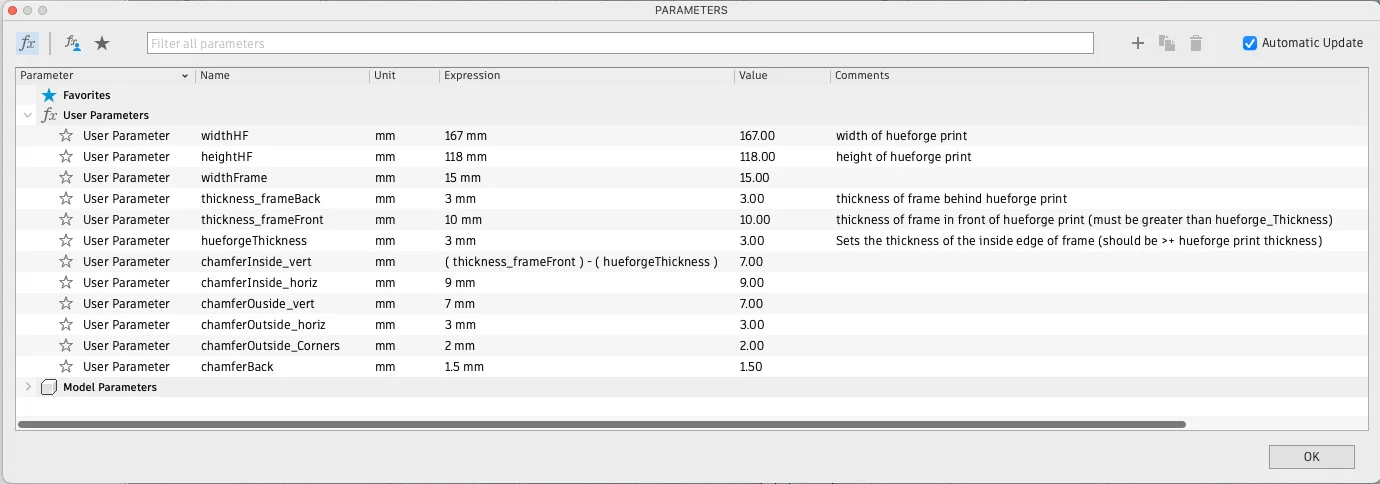The image size is (1380, 484).
Task: Click the favorites filter star in toolbar
Action: [101, 43]
